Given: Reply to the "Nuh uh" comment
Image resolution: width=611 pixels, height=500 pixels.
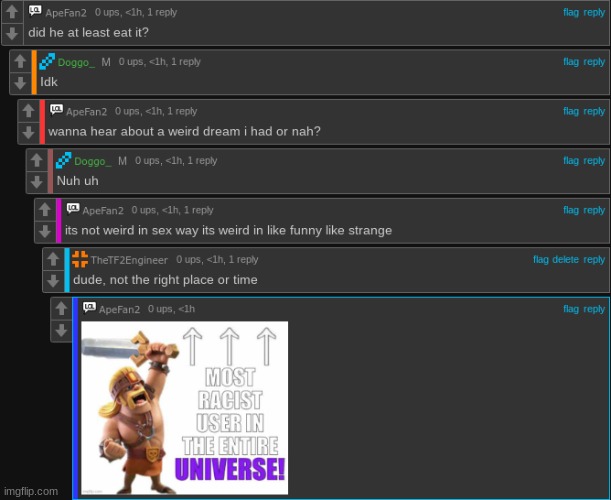Looking at the screenshot, I should point(594,161).
